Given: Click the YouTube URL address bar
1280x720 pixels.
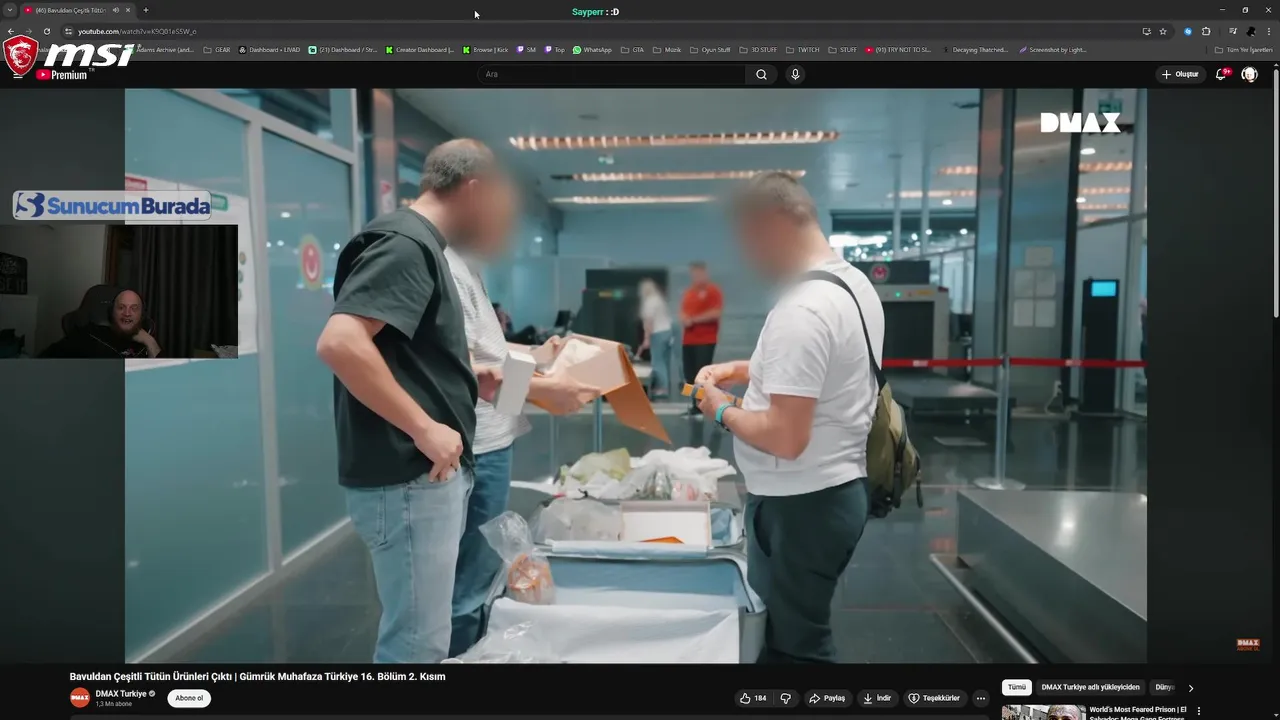Looking at the screenshot, I should coord(600,31).
